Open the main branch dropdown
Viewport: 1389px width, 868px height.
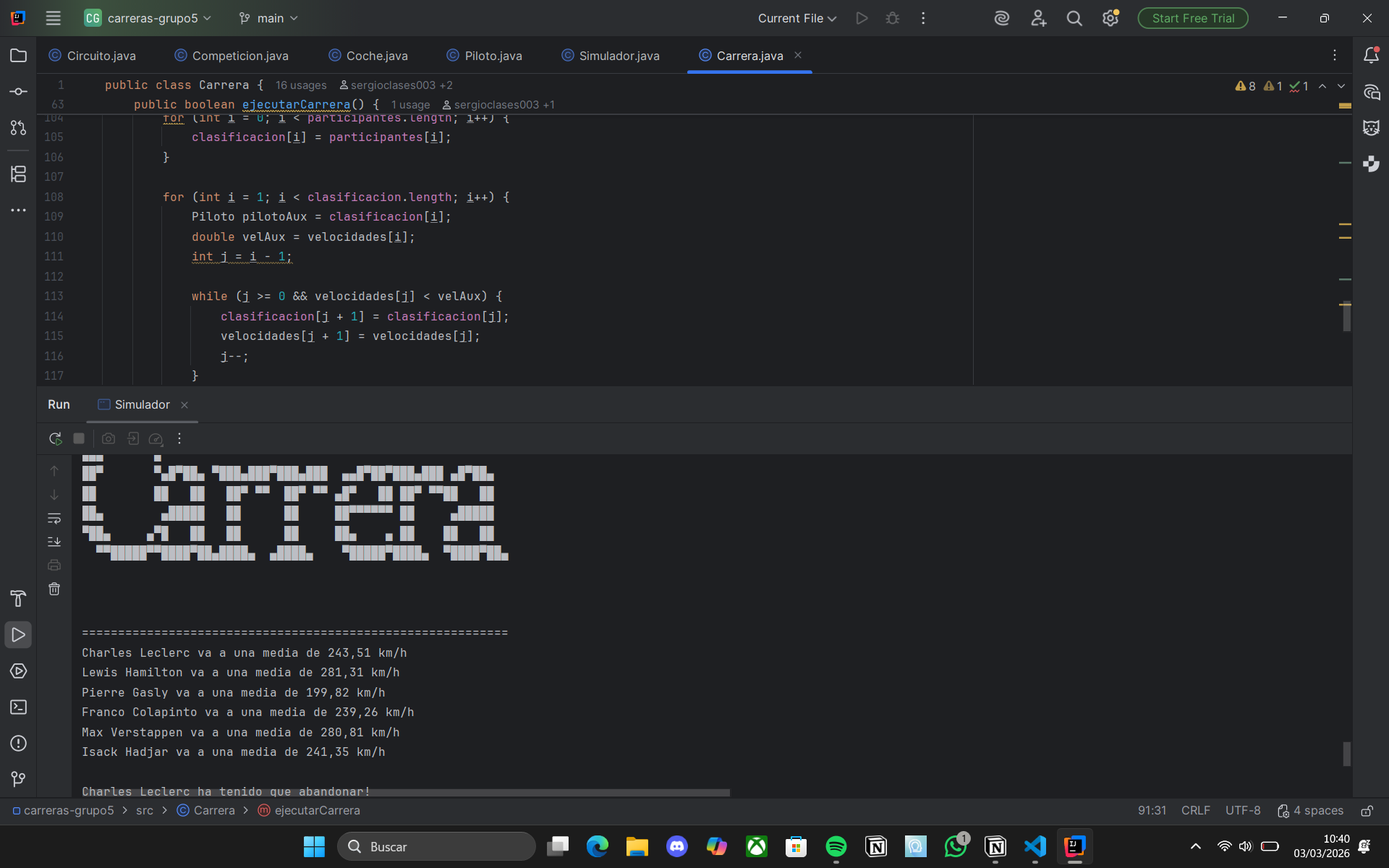[269, 18]
